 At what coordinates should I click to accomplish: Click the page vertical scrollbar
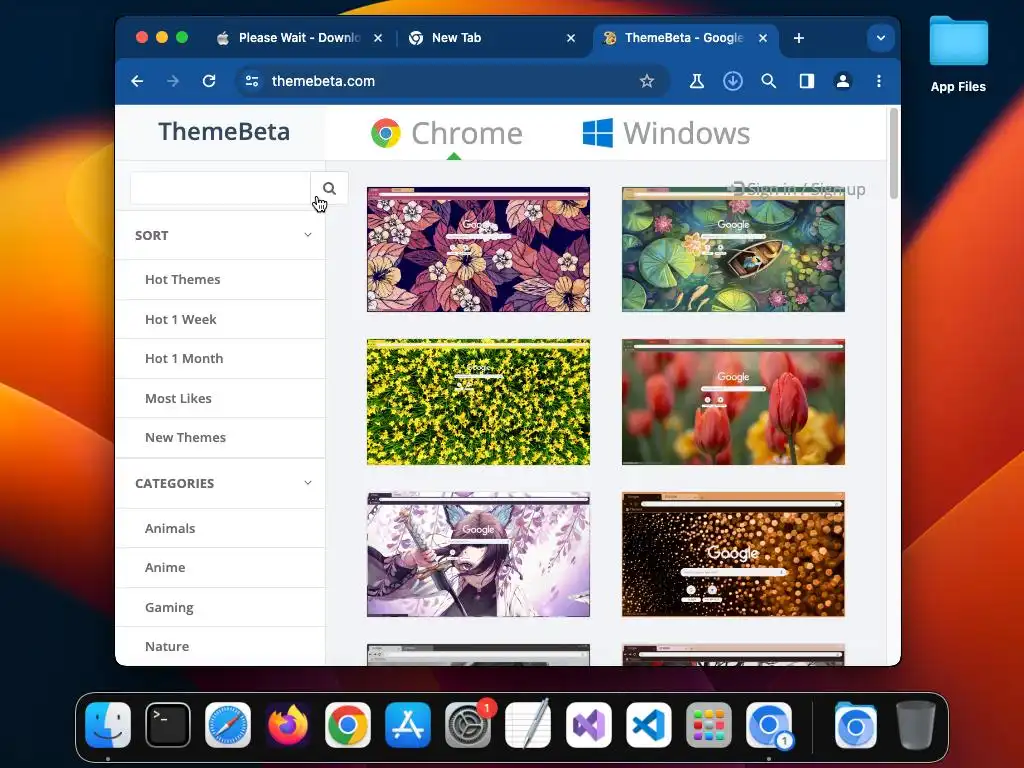pos(893,153)
